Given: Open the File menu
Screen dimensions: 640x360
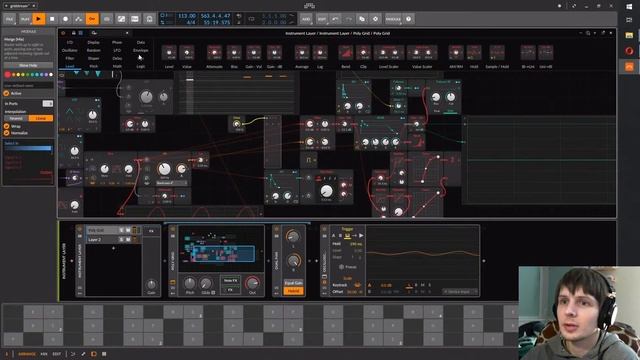Looking at the screenshot, I should coord(9,19).
